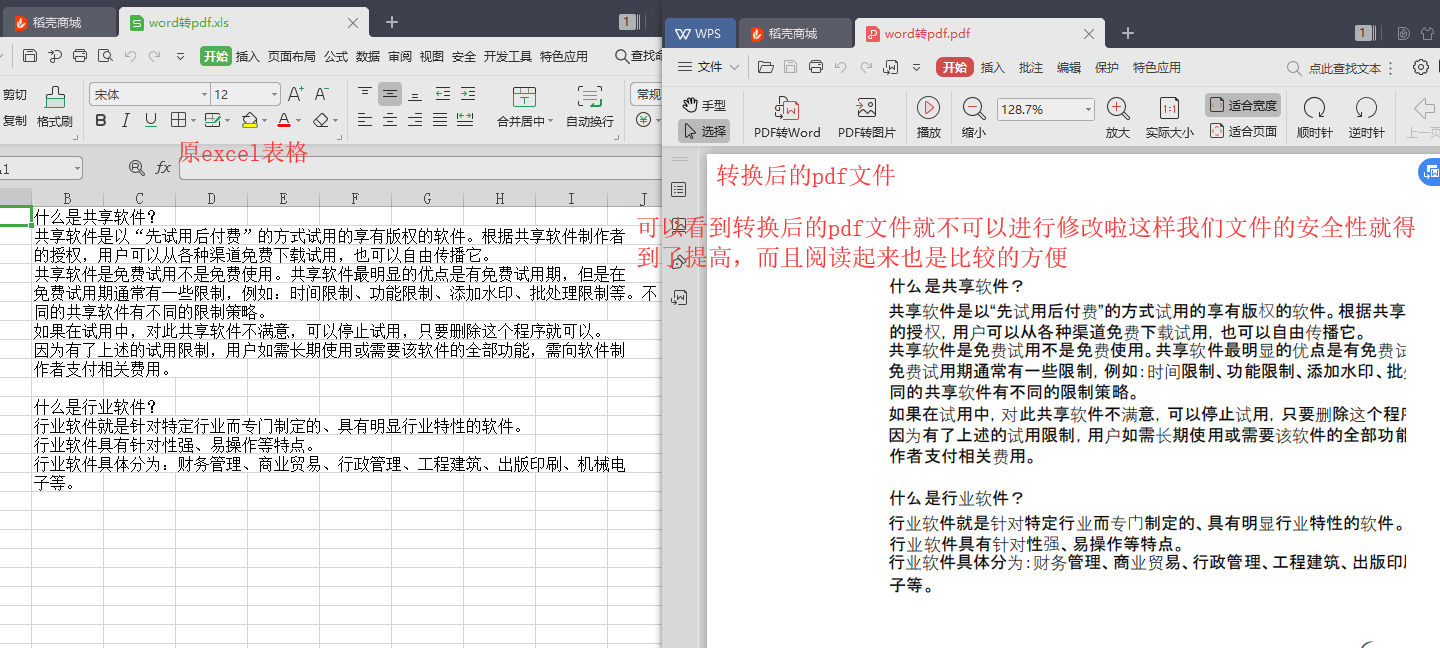Screen dimensions: 1440x648
Task: Expand the 合并居中 dropdown arrow
Action: point(550,121)
